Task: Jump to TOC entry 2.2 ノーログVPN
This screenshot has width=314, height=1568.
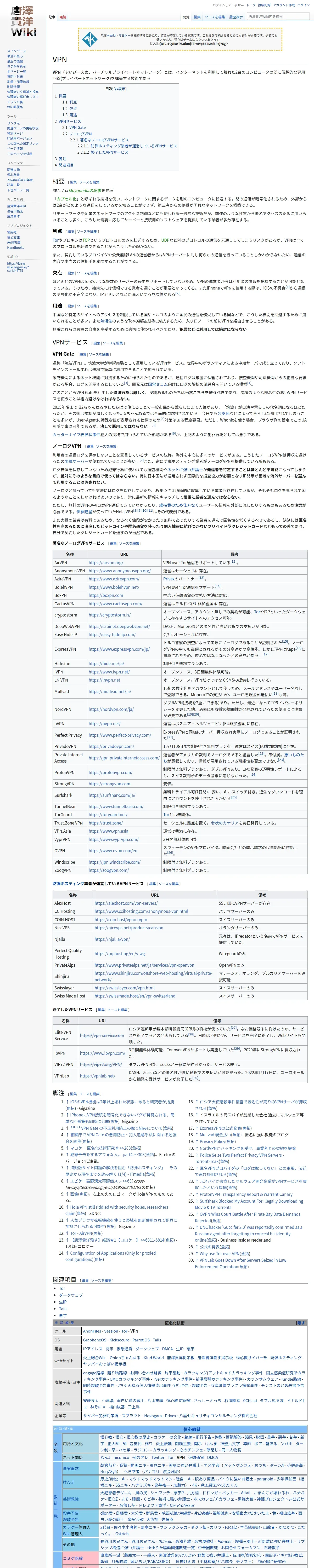Action: click(x=77, y=134)
